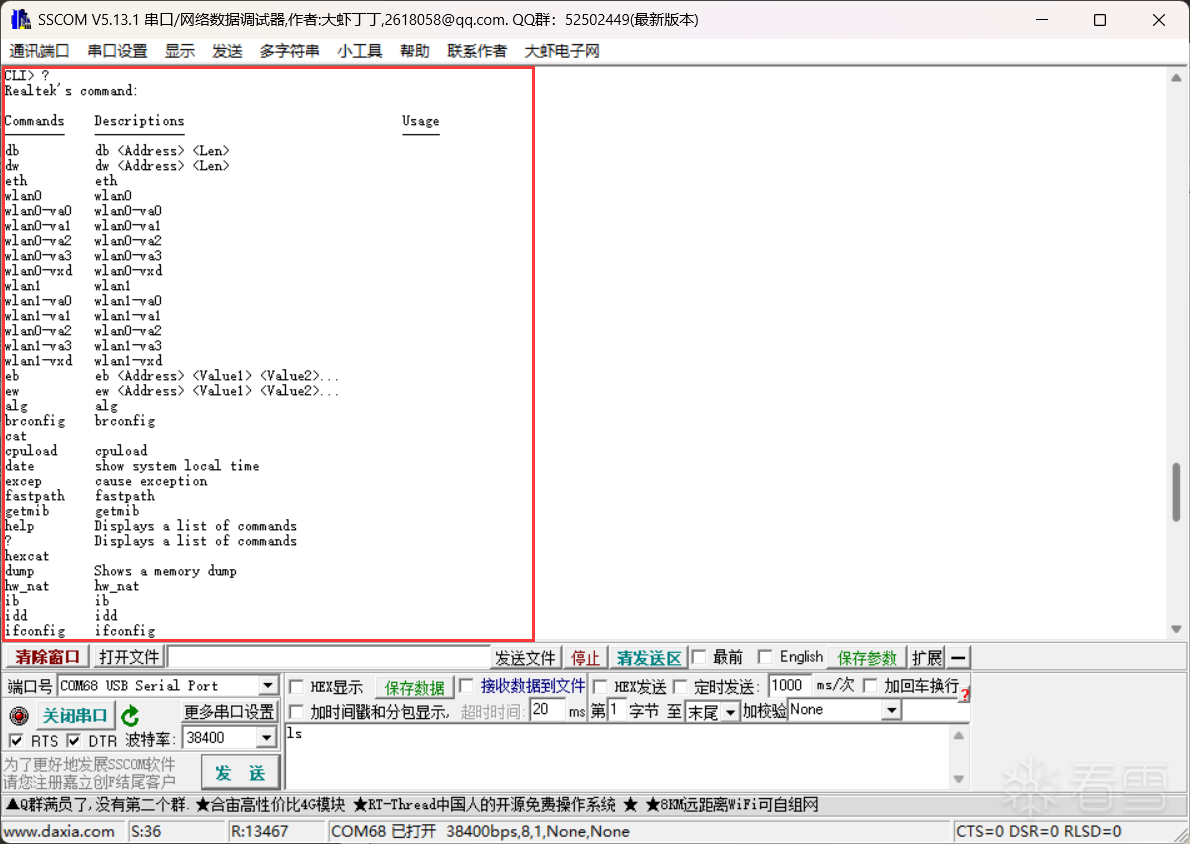Screen dimensions: 1190x844
Task: Uncheck the DTR checkbox
Action: click(x=74, y=740)
